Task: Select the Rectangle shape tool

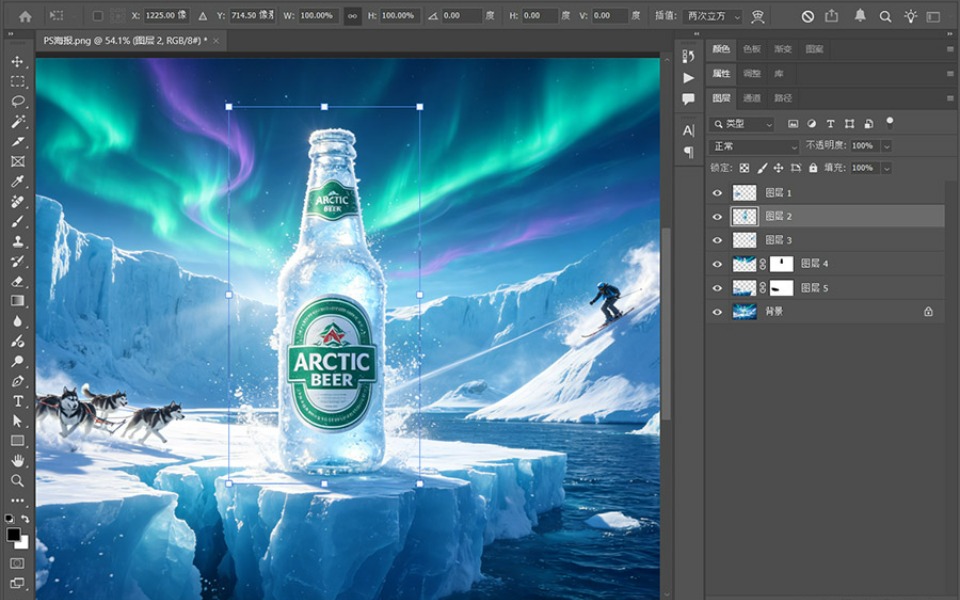Action: 17,441
